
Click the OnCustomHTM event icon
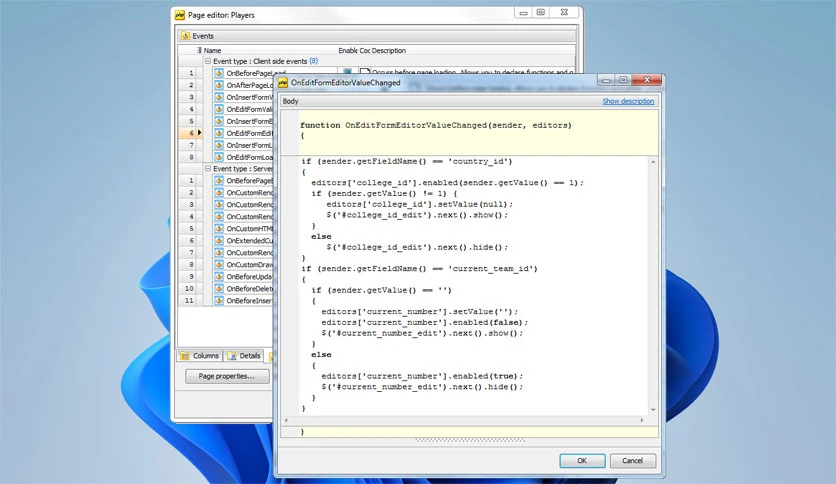tap(219, 229)
